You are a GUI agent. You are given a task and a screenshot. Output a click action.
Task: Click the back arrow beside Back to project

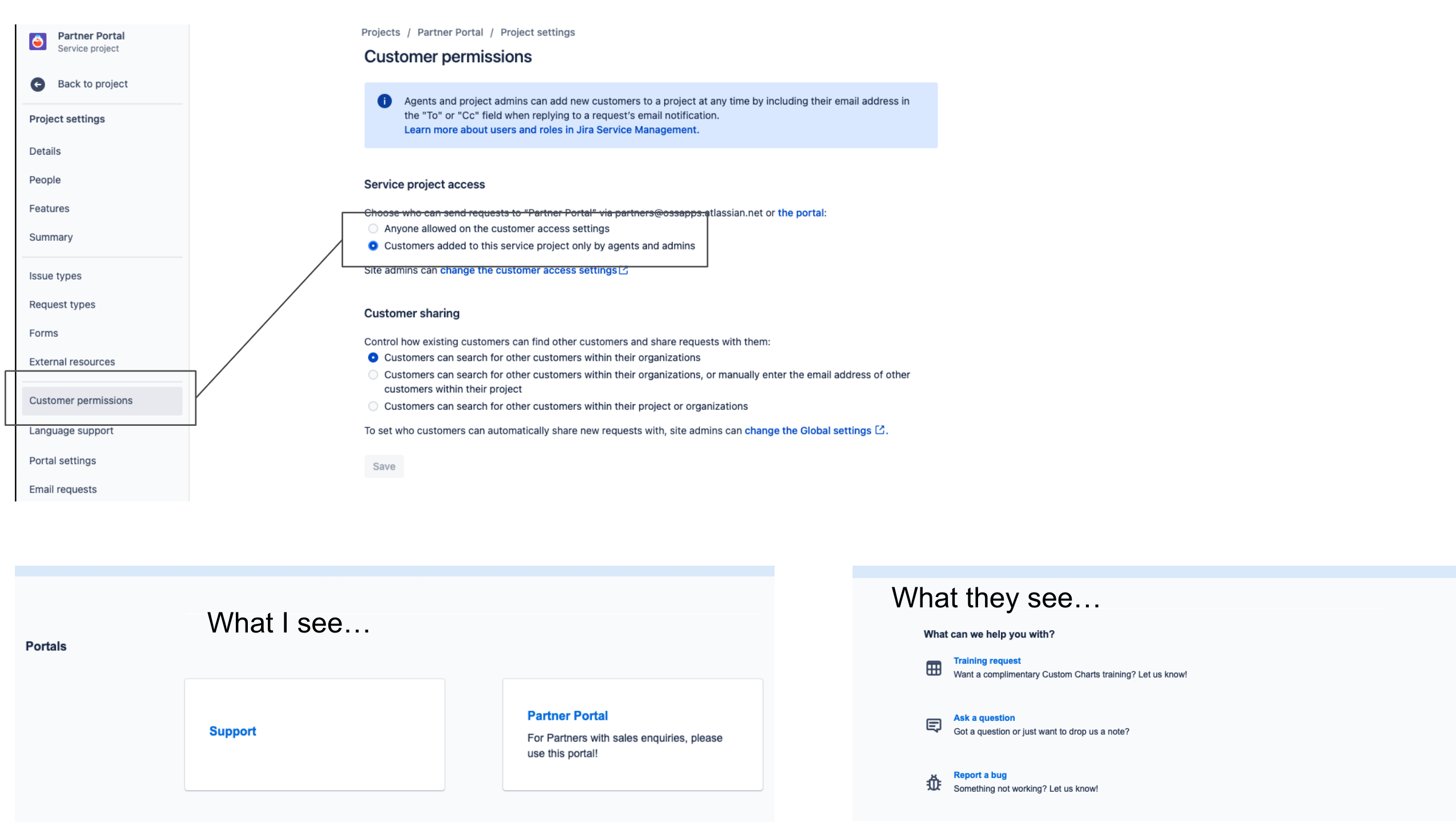(x=38, y=84)
